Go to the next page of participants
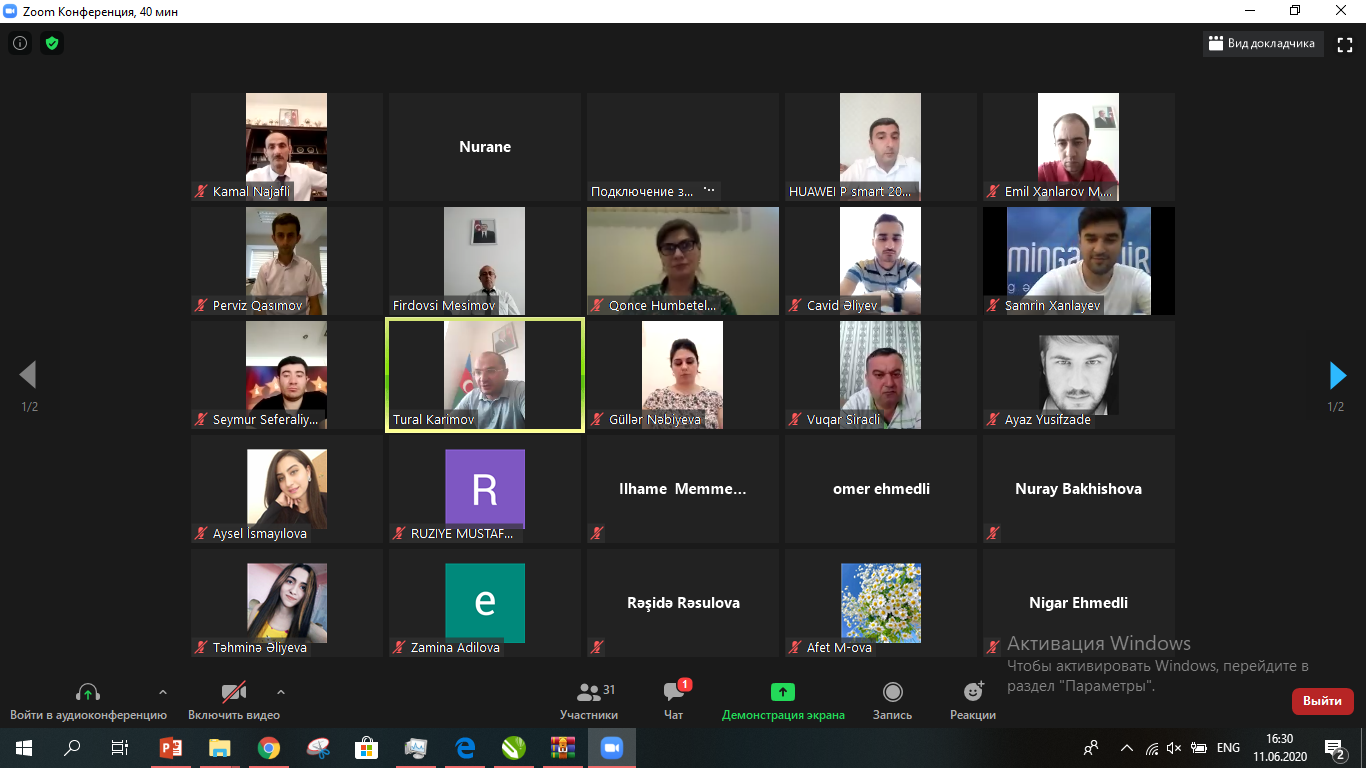The width and height of the screenshot is (1366, 768). [x=1337, y=375]
